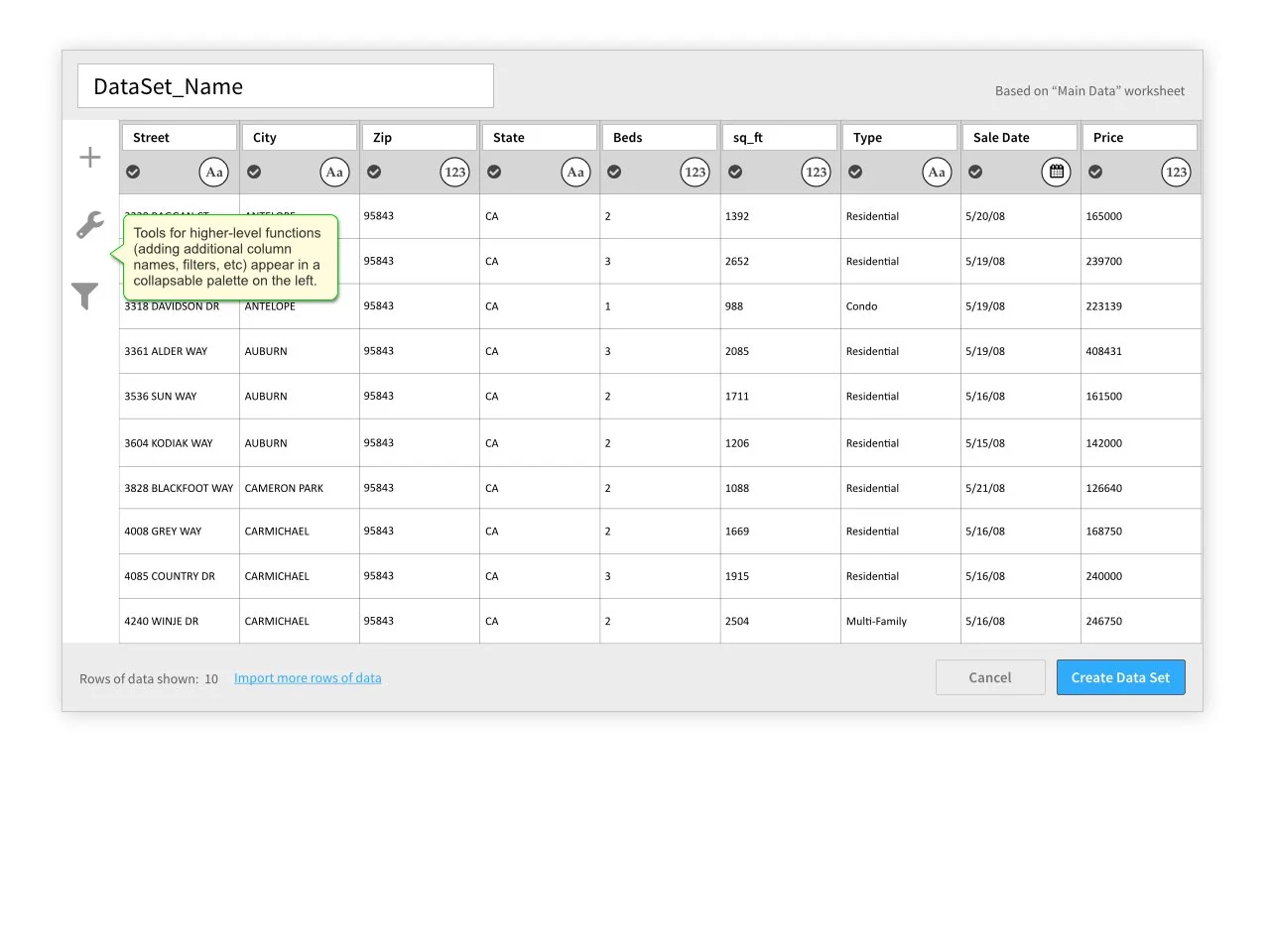Select the 3828 BLACKFOOT WAY cell
Image resolution: width=1270 pixels, height=952 pixels.
180,488
